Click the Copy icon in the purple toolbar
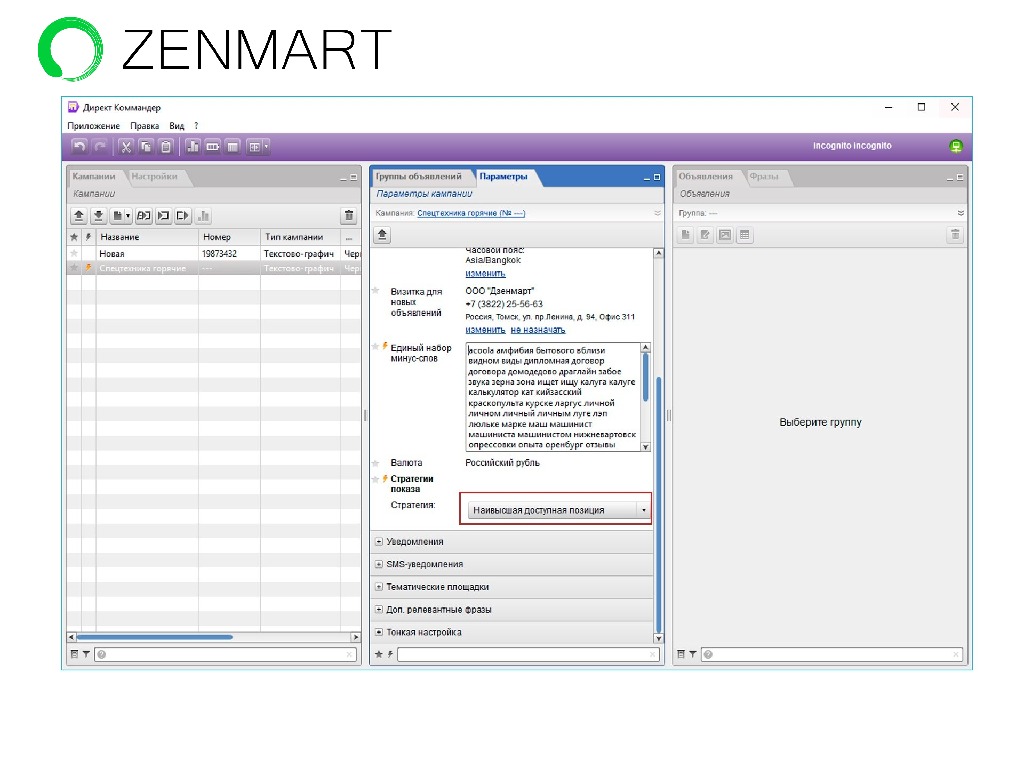Viewport: 1024px width, 768px height. click(146, 146)
